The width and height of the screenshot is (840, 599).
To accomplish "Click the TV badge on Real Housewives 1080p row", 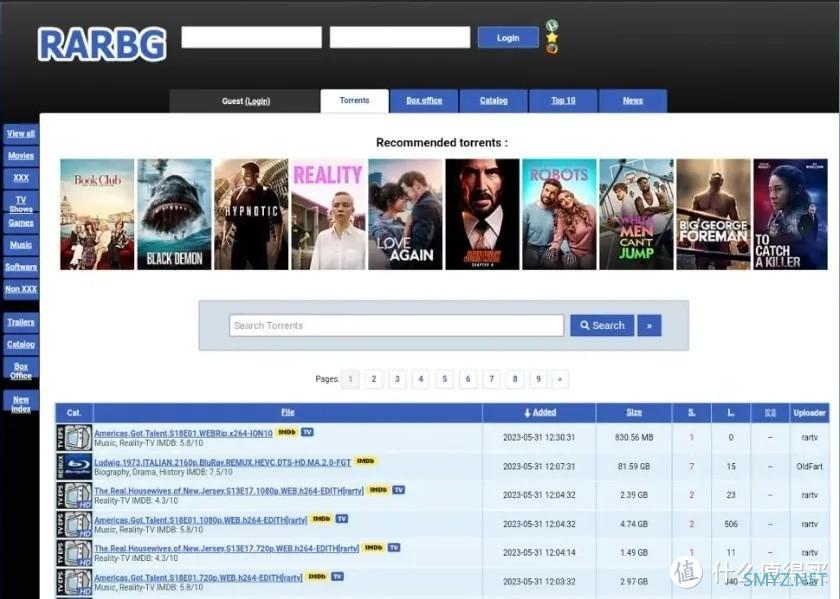I will click(399, 490).
